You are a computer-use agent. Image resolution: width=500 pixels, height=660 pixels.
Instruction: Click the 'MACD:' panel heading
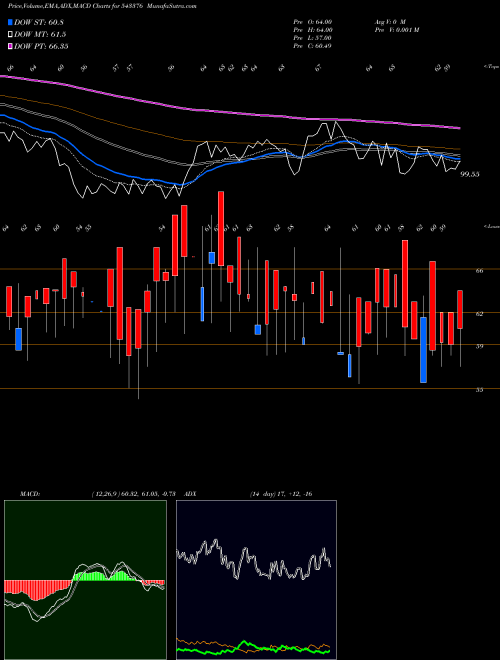29,494
